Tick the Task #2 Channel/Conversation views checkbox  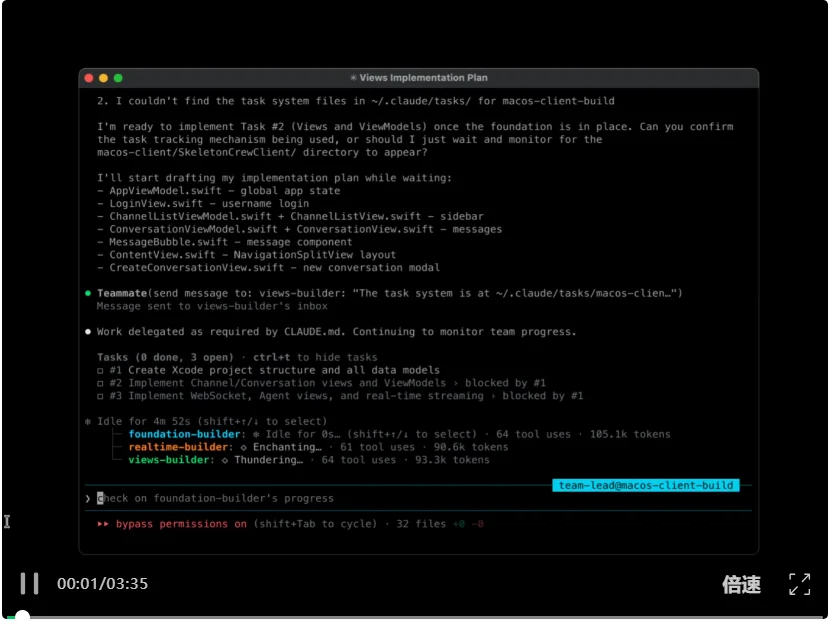[x=101, y=383]
